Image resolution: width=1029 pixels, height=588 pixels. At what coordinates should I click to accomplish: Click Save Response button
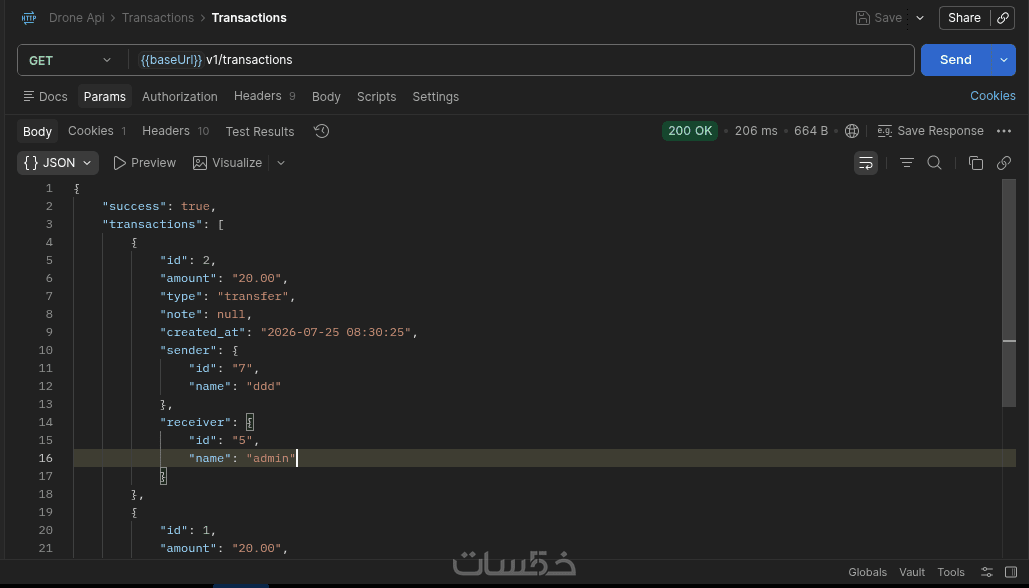click(931, 131)
